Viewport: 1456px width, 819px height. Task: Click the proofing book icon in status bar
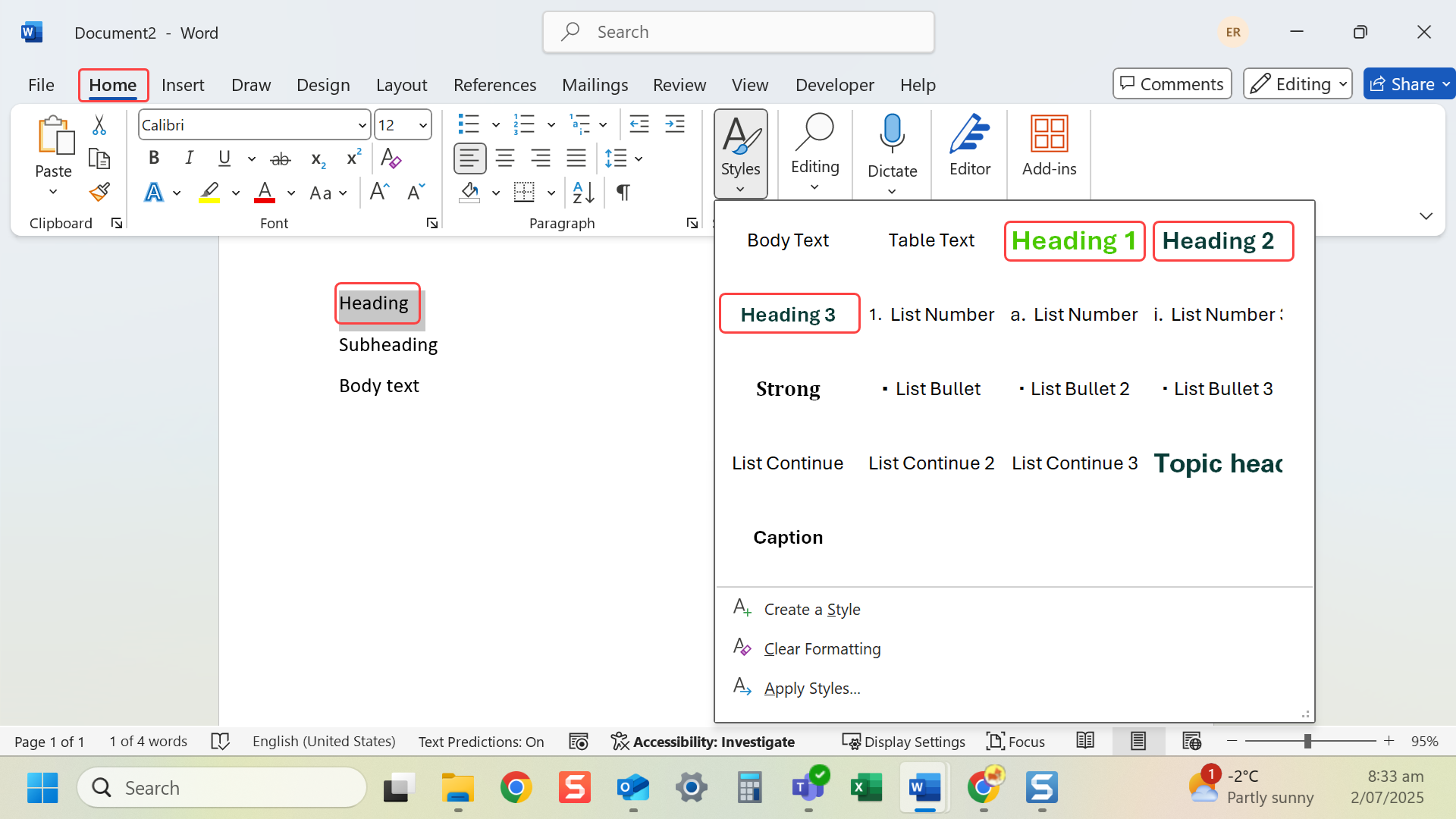(220, 741)
